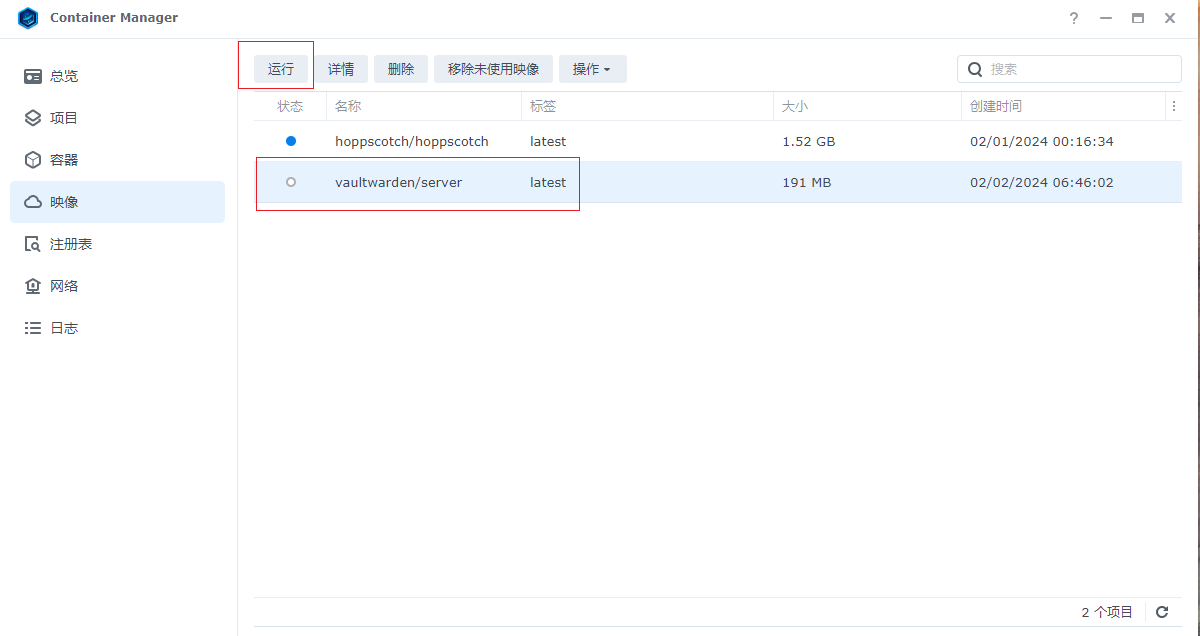Viewport: 1200px width, 636px height.
Task: Minimize the Container Manager window
Action: click(1106, 18)
